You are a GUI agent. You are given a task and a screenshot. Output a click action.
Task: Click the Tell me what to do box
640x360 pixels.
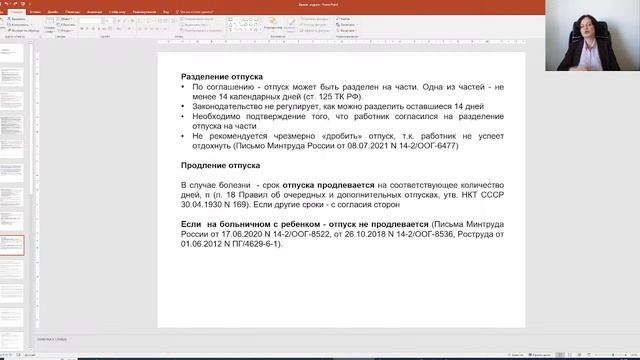195,12
